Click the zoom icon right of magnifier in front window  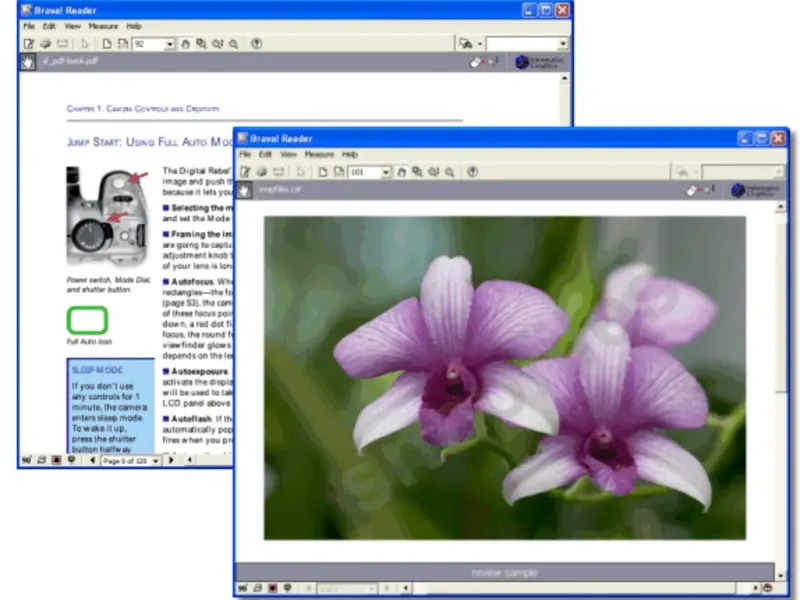449,172
